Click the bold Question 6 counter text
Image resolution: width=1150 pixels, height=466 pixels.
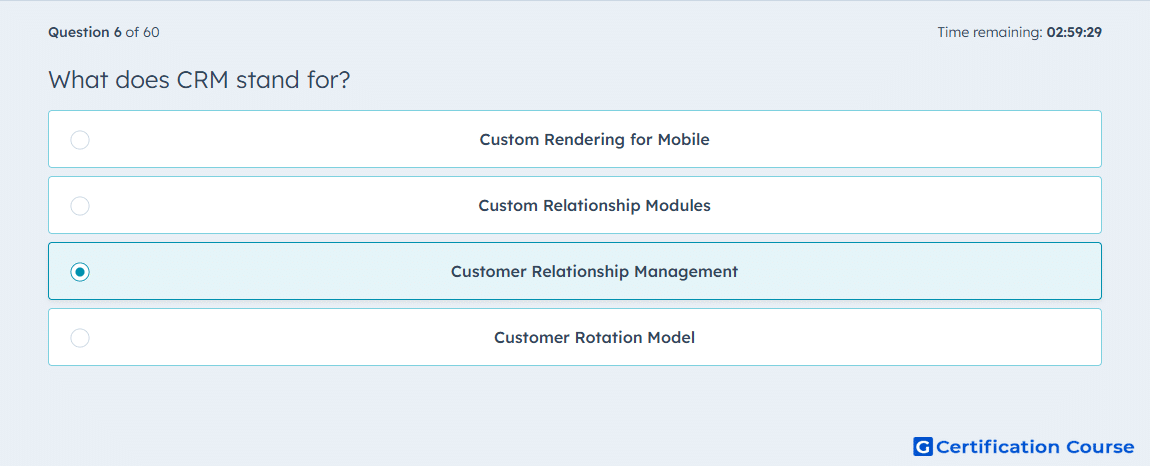[85, 32]
